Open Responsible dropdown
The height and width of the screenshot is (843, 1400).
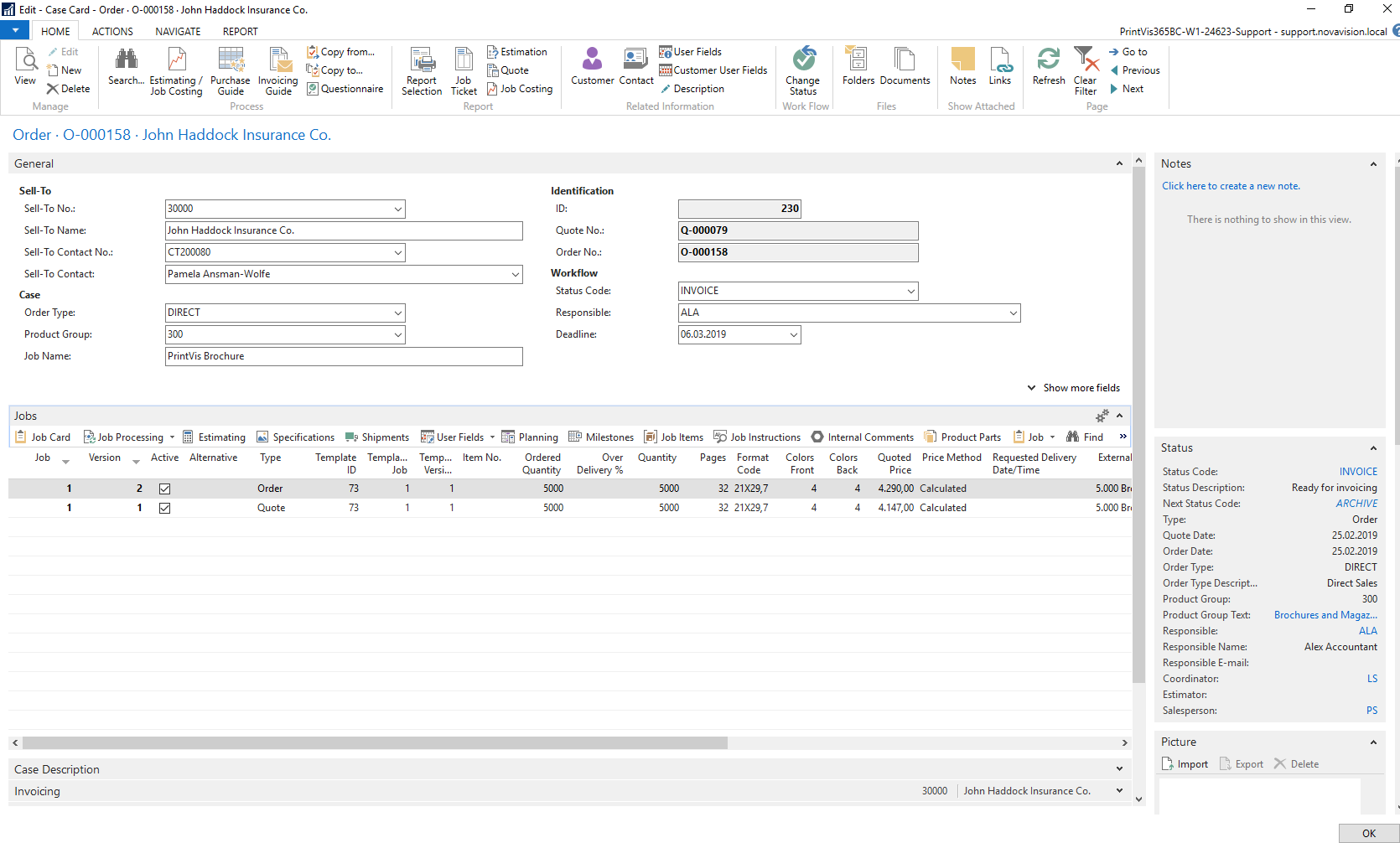[x=1014, y=313]
